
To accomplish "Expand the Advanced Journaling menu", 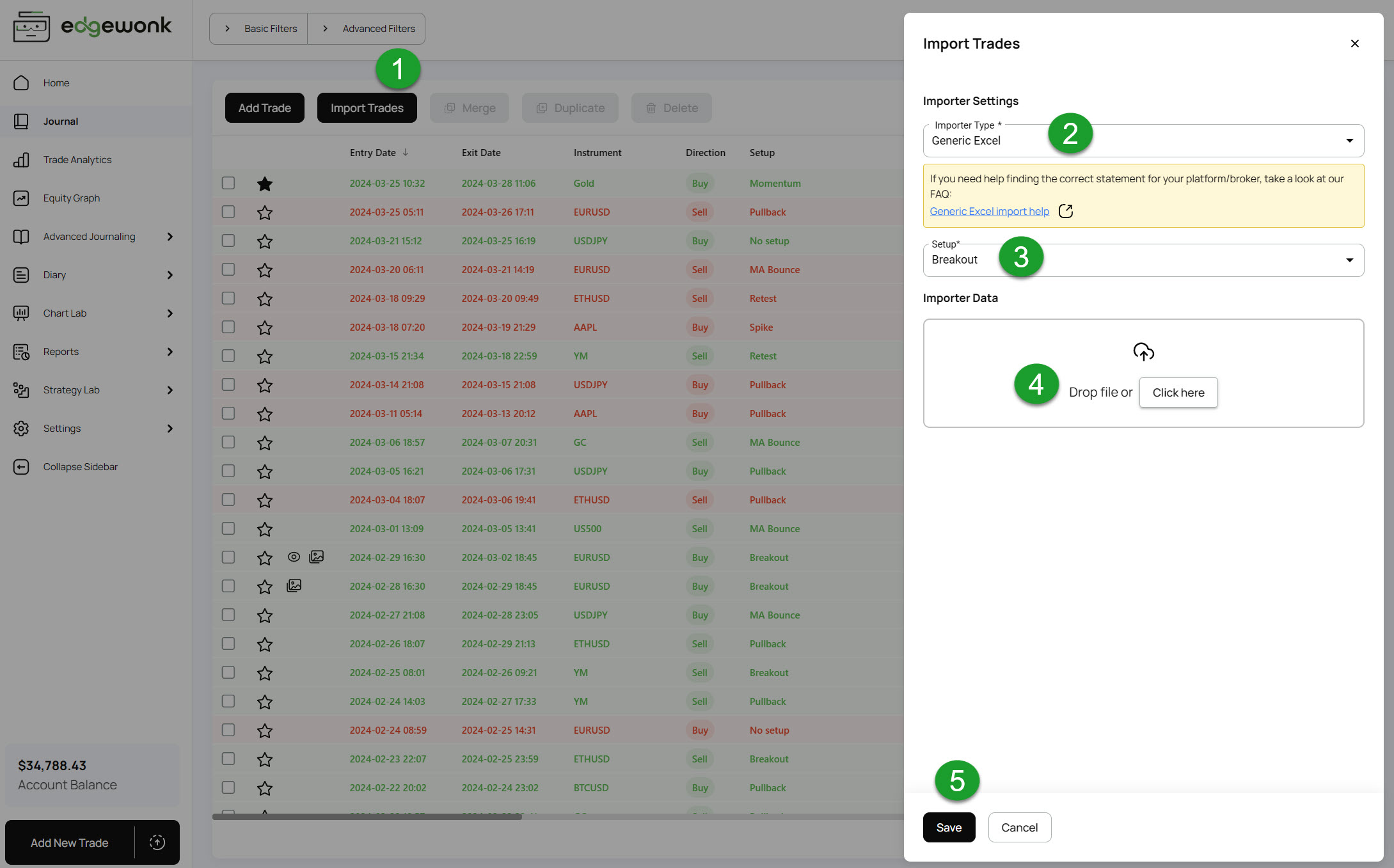I will tap(88, 236).
